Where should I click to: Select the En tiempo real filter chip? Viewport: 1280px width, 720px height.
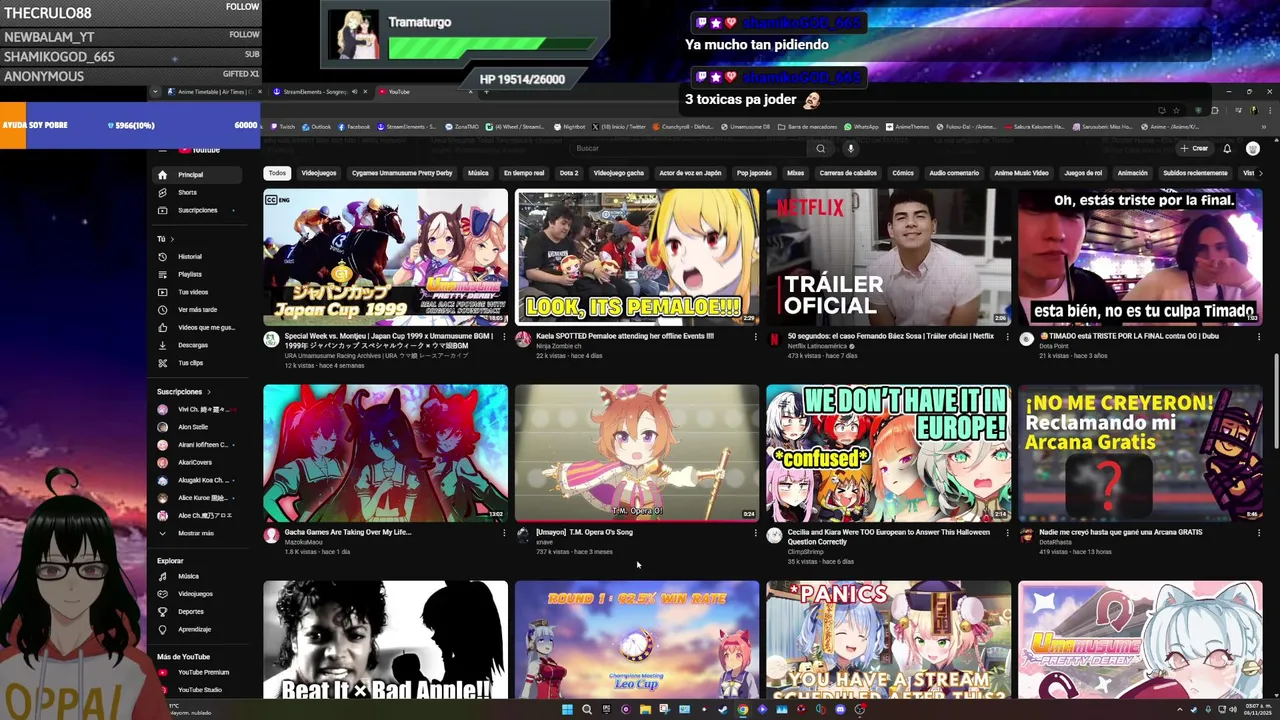(524, 173)
